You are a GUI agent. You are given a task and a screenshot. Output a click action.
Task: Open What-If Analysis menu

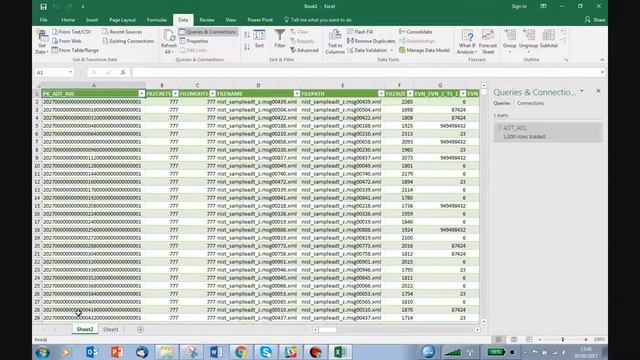(x=467, y=41)
